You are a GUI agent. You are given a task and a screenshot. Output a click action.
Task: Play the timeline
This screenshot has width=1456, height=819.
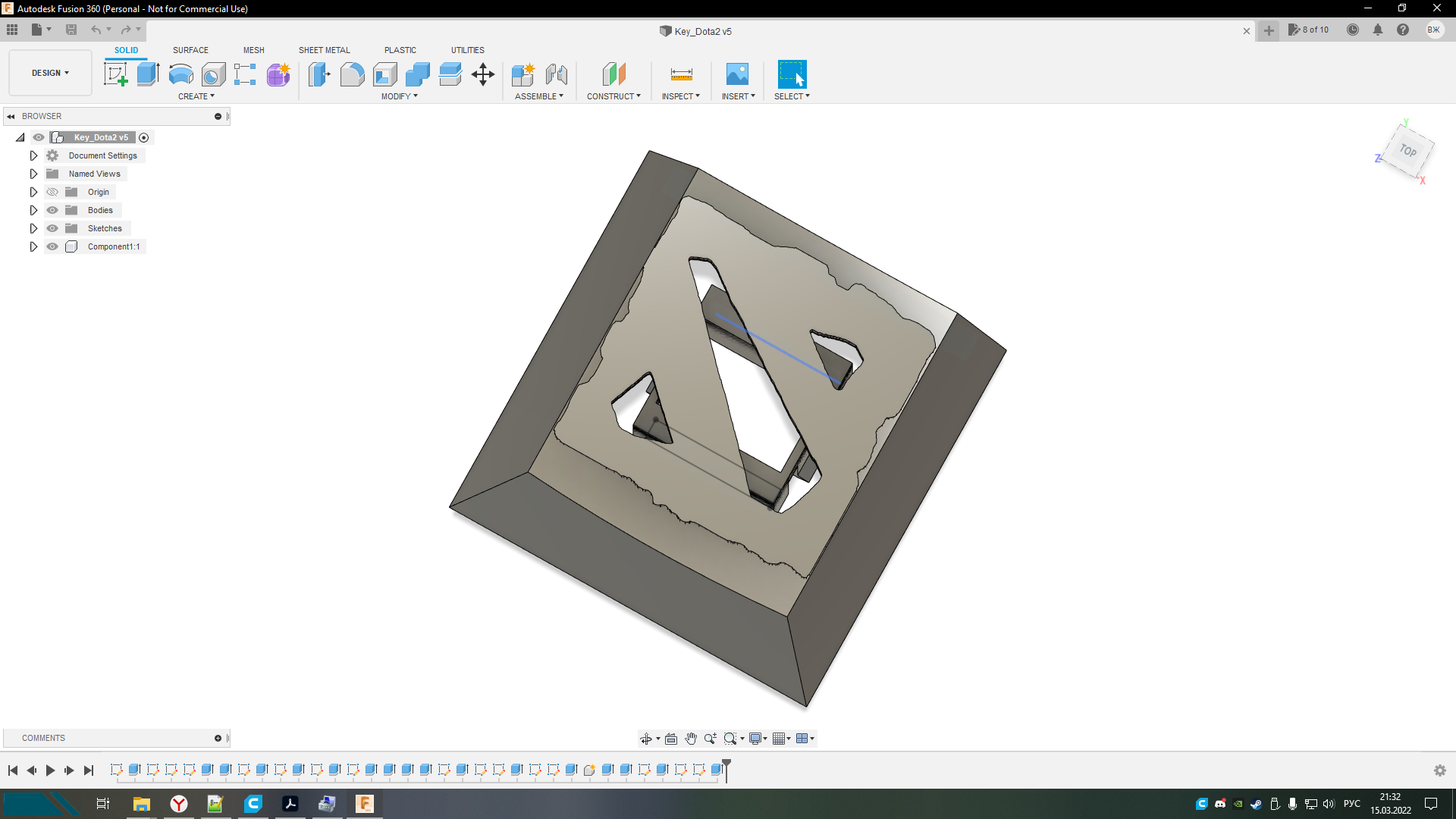coord(51,770)
